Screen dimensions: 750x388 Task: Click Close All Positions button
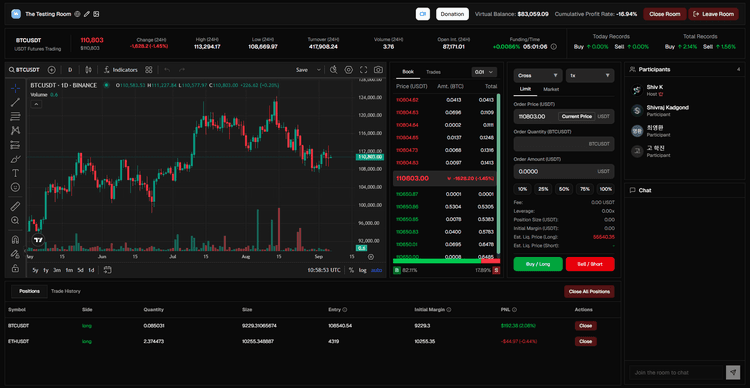589,291
